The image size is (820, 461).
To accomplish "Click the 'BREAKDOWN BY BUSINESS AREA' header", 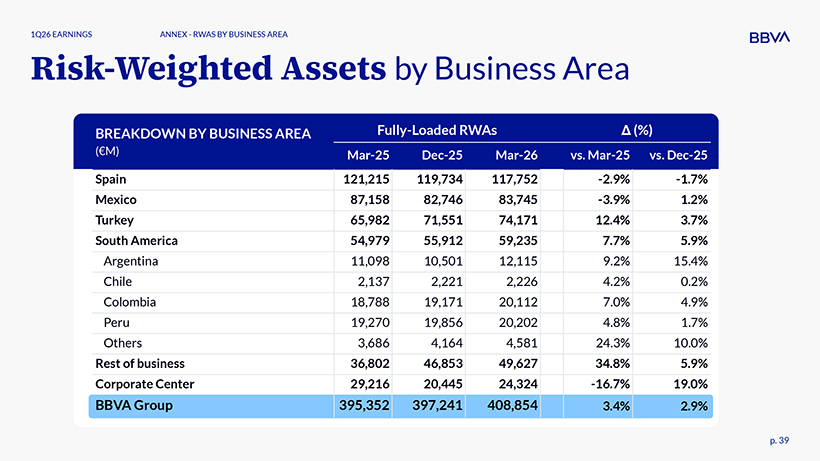I will coord(203,134).
